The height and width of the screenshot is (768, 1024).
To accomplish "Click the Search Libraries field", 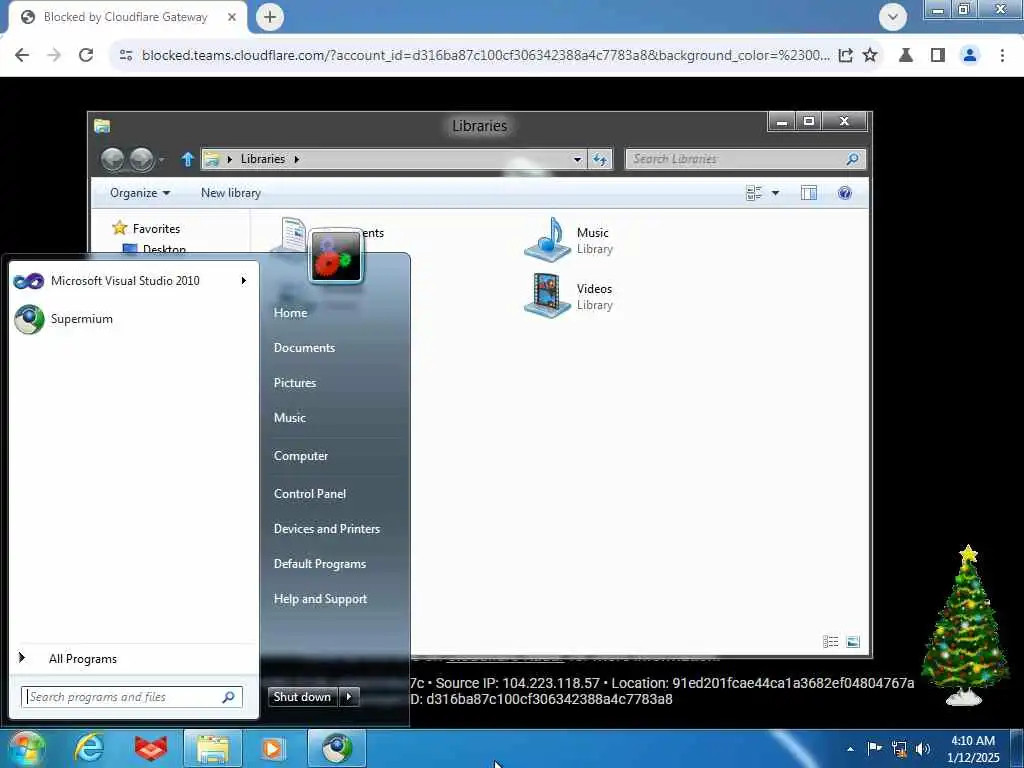I will point(745,159).
